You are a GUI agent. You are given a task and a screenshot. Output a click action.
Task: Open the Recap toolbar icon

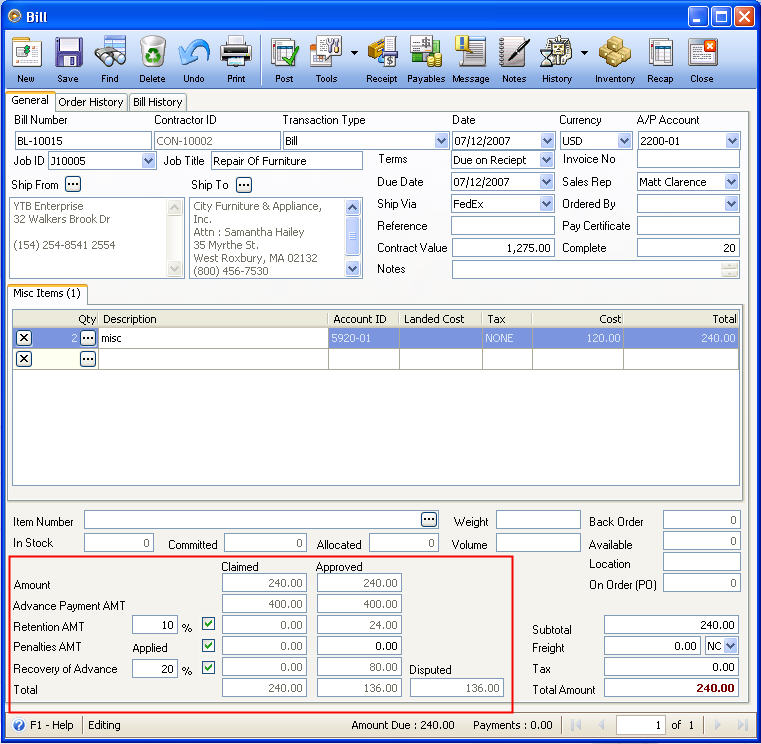click(x=660, y=59)
